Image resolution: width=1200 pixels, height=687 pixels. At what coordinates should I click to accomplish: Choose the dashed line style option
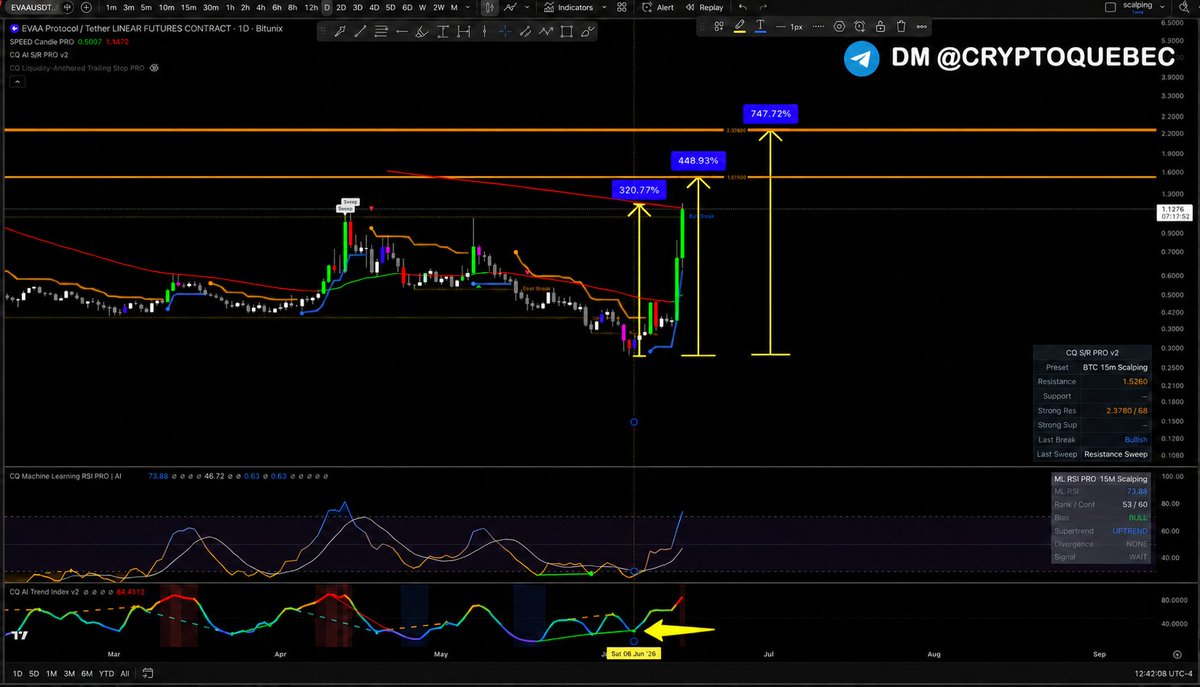click(818, 26)
